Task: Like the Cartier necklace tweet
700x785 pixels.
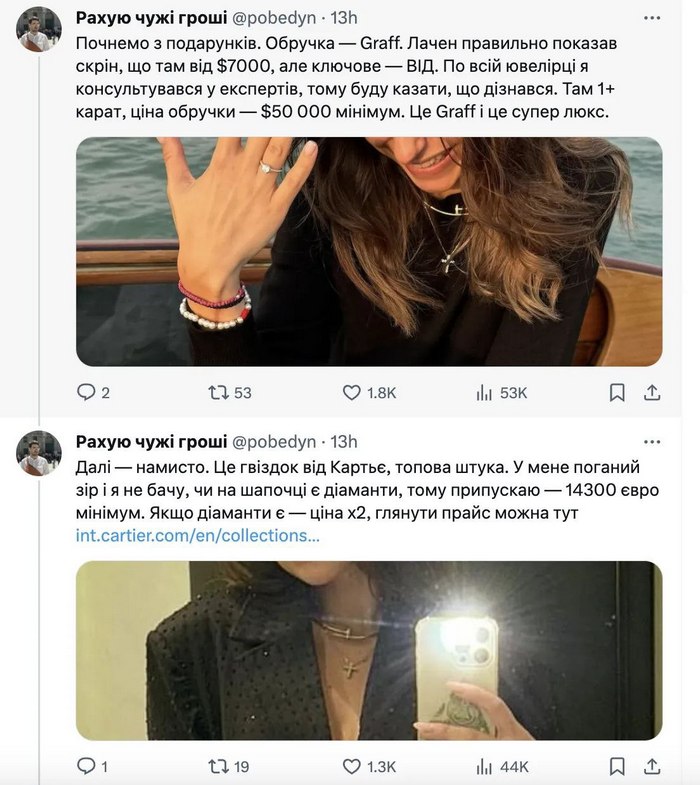Action: pyautogui.click(x=352, y=767)
